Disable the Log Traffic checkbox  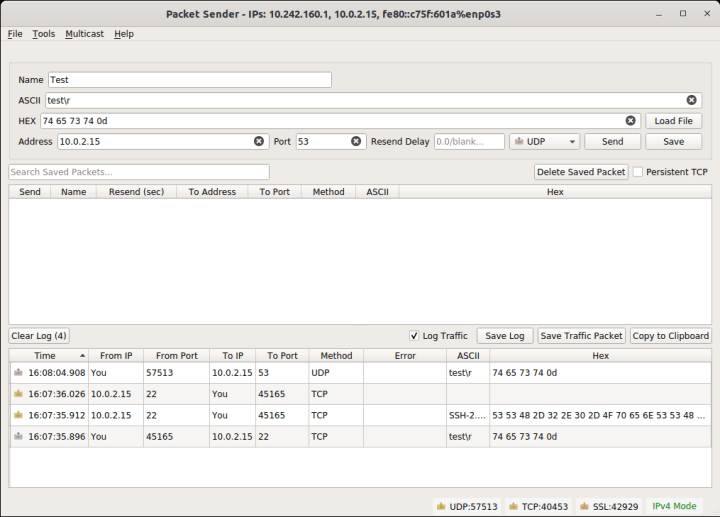414,336
